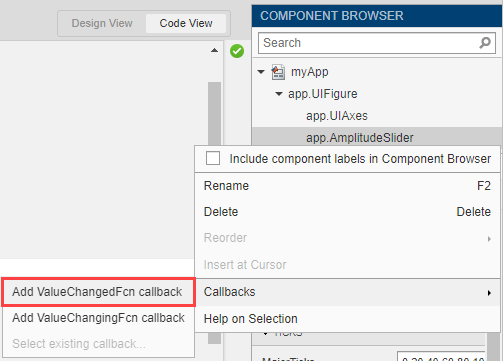Image resolution: width=503 pixels, height=361 pixels.
Task: Click the magnifier icon in Search box
Action: [485, 43]
